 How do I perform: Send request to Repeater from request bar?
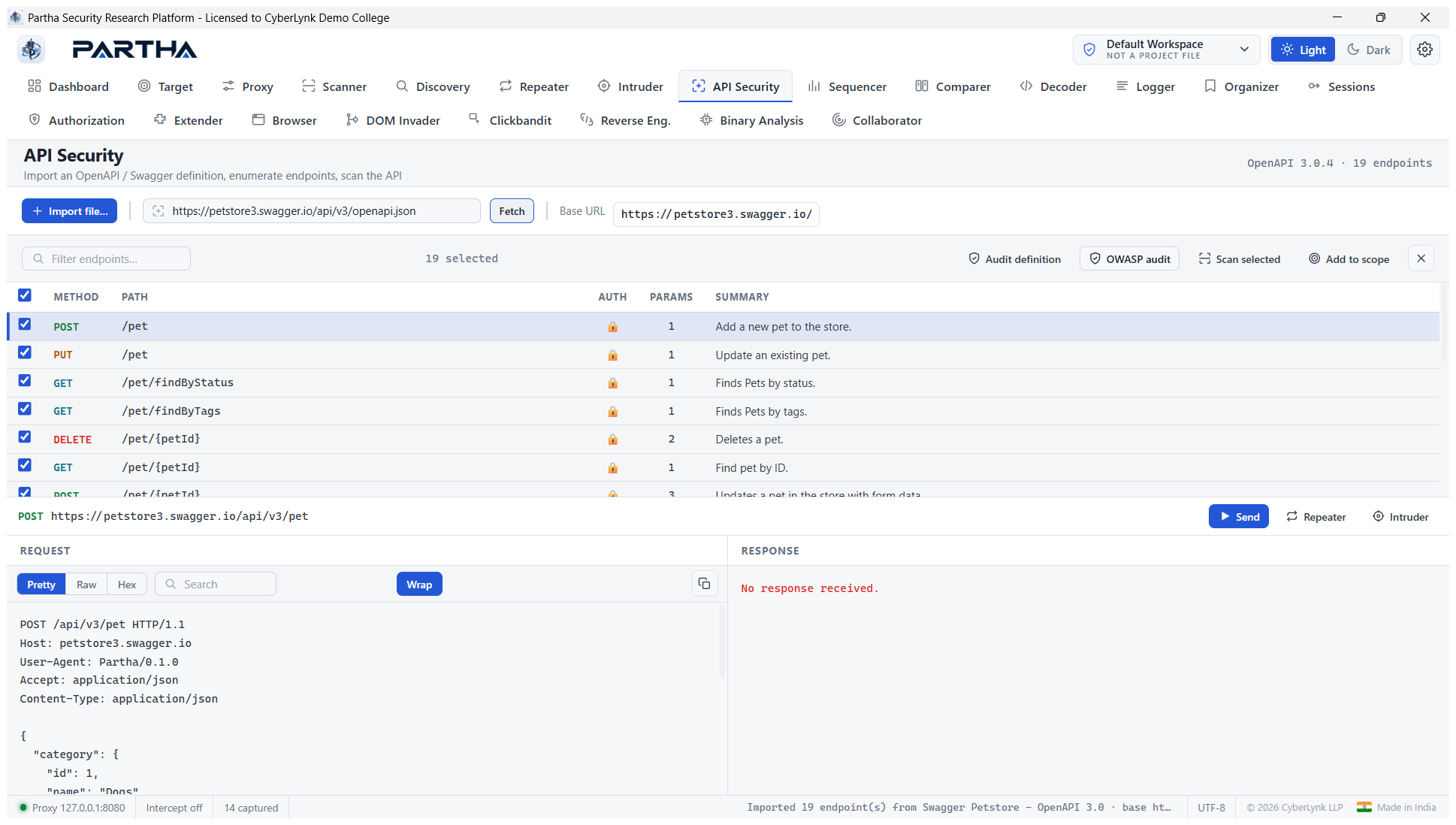(x=1316, y=516)
